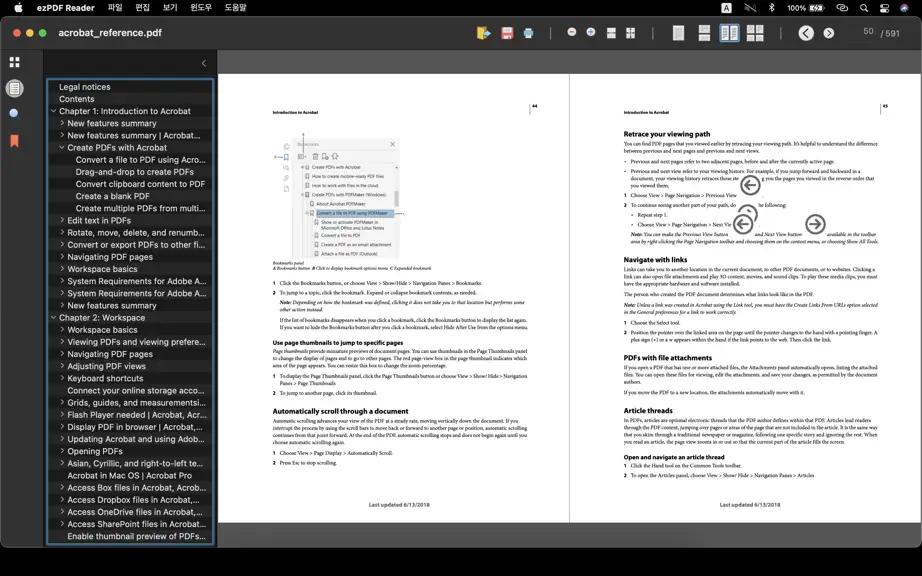The width and height of the screenshot is (922, 576).
Task: Open the Apple menu
Action: coord(18,8)
